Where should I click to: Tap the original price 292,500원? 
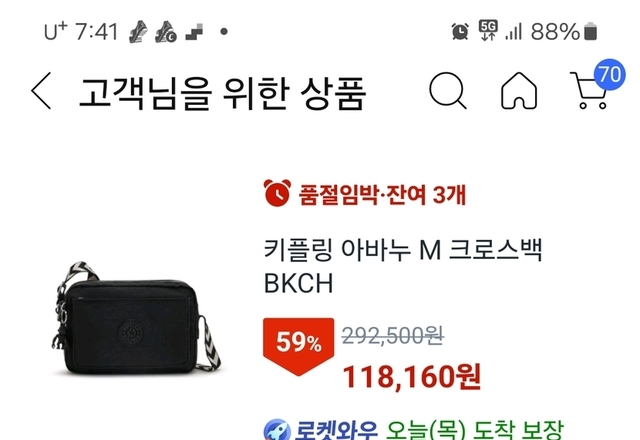click(x=393, y=336)
